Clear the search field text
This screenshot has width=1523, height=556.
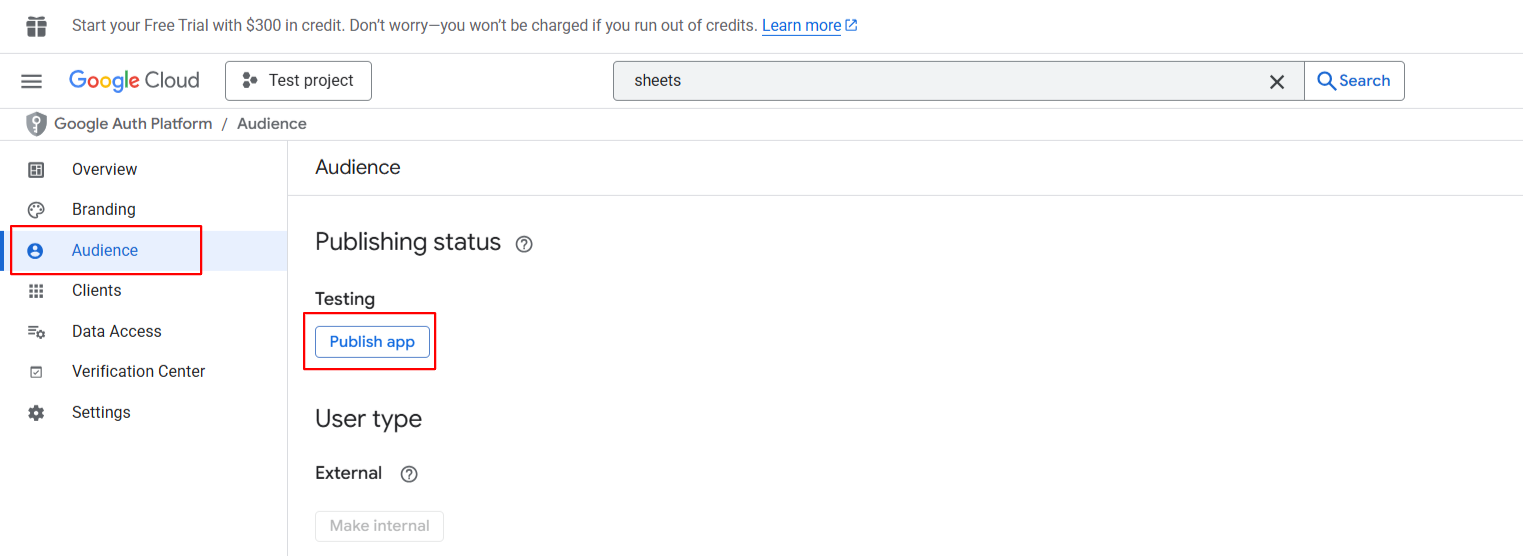(x=1277, y=82)
